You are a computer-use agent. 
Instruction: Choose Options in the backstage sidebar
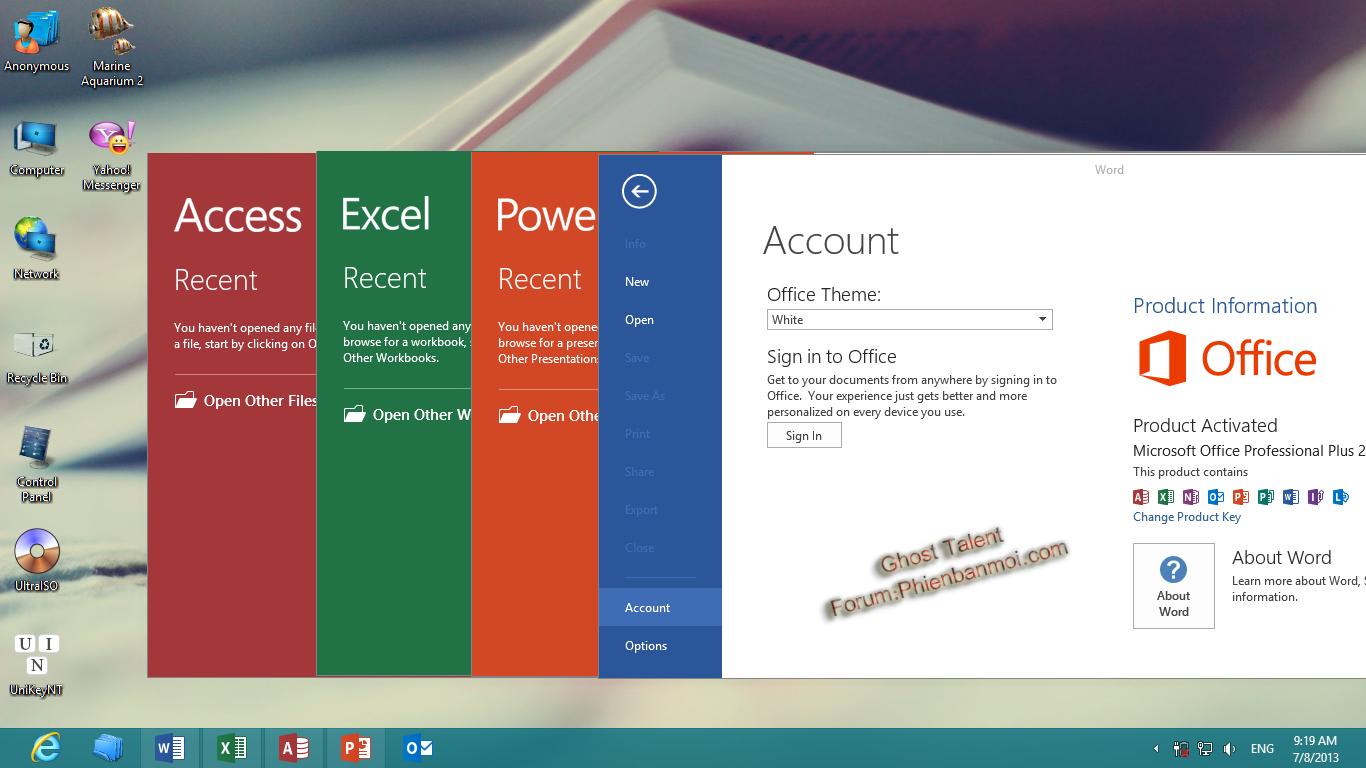(x=646, y=646)
